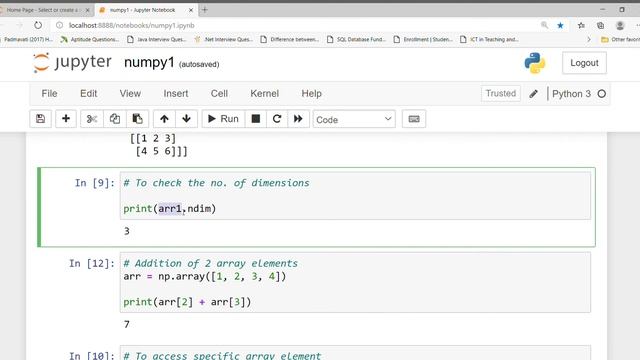Open the Edit menu
The width and height of the screenshot is (640, 360).
[x=89, y=93]
